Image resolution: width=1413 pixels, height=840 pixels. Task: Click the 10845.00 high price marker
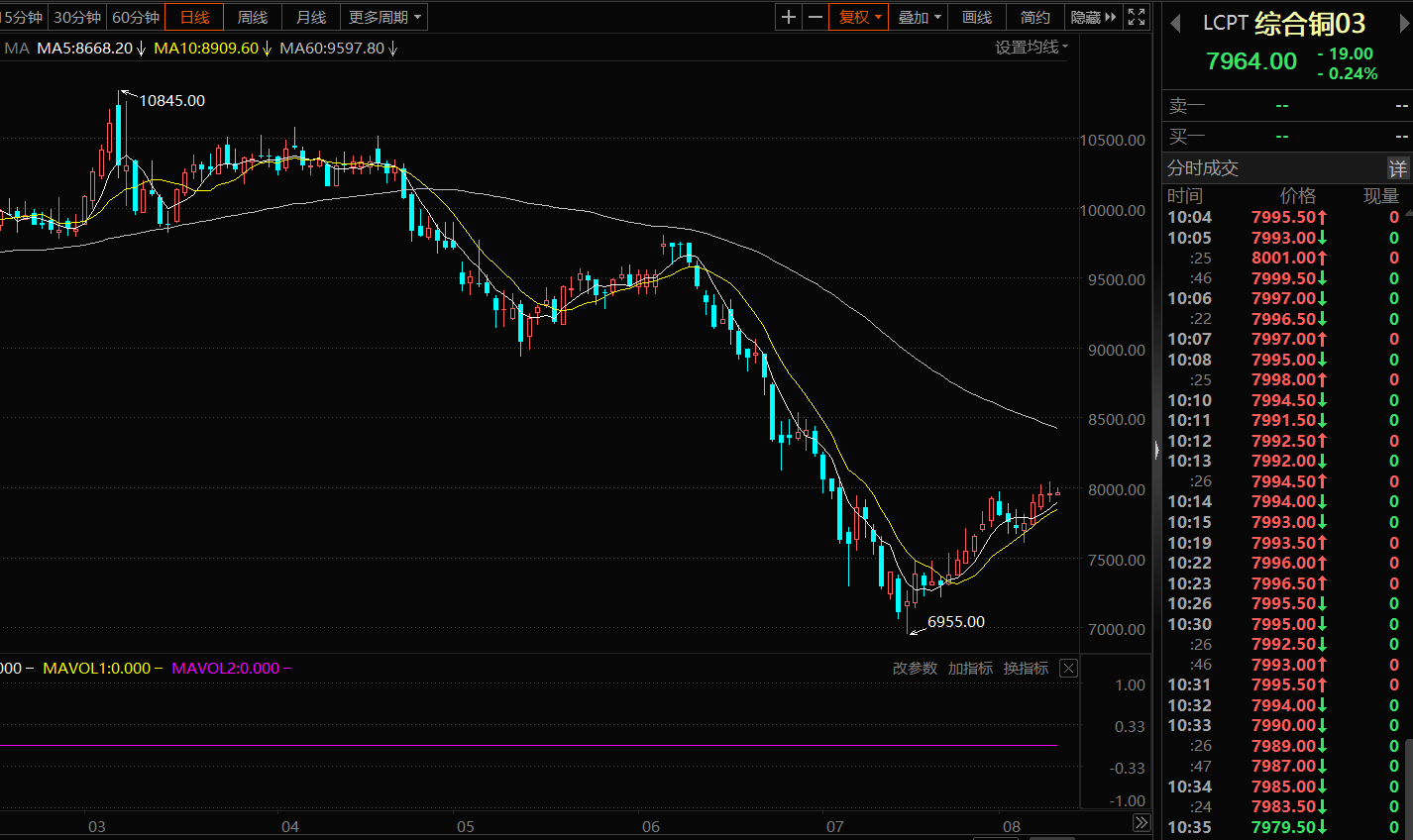pyautogui.click(x=171, y=101)
